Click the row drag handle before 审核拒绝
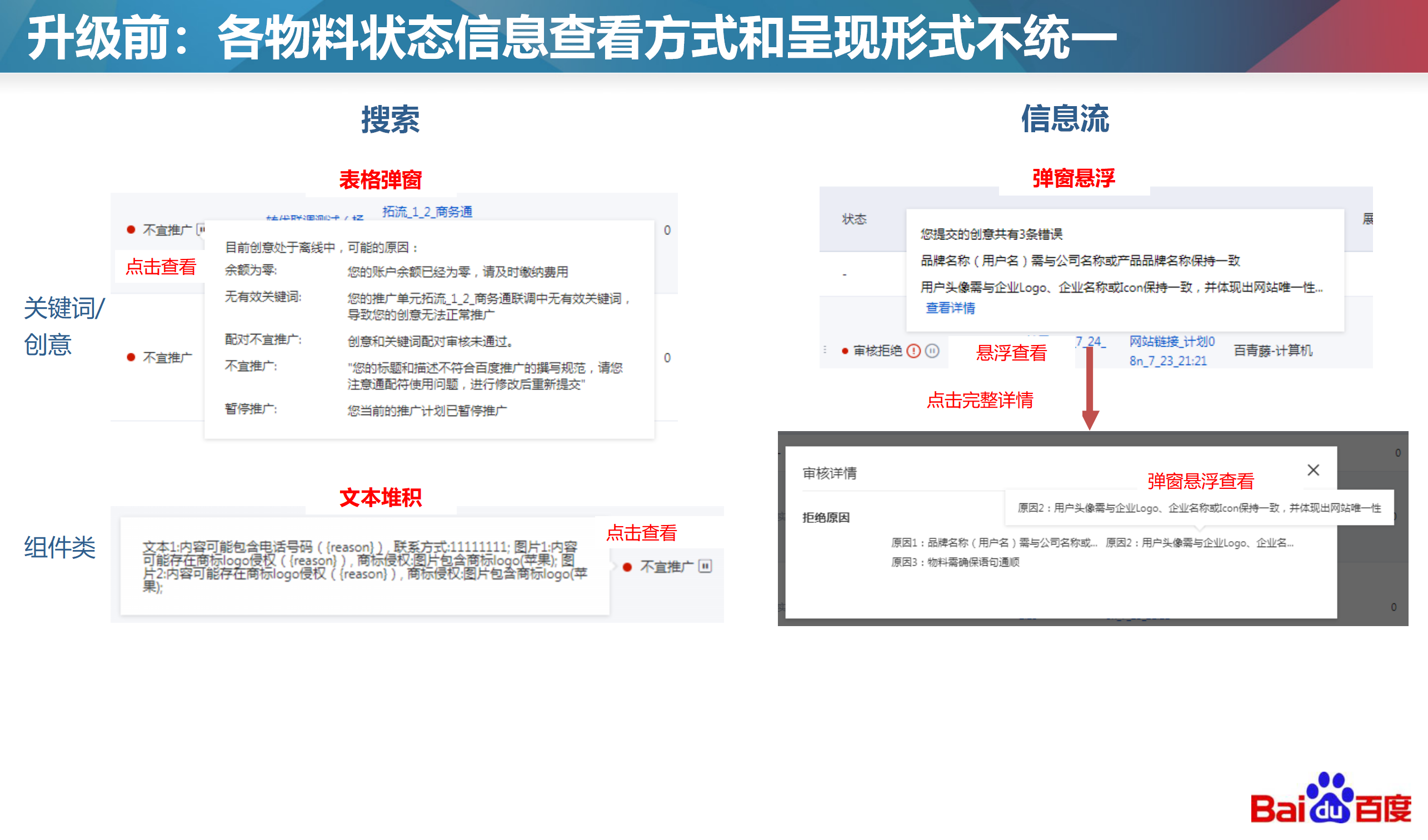The height and width of the screenshot is (840, 1428). 825,350
